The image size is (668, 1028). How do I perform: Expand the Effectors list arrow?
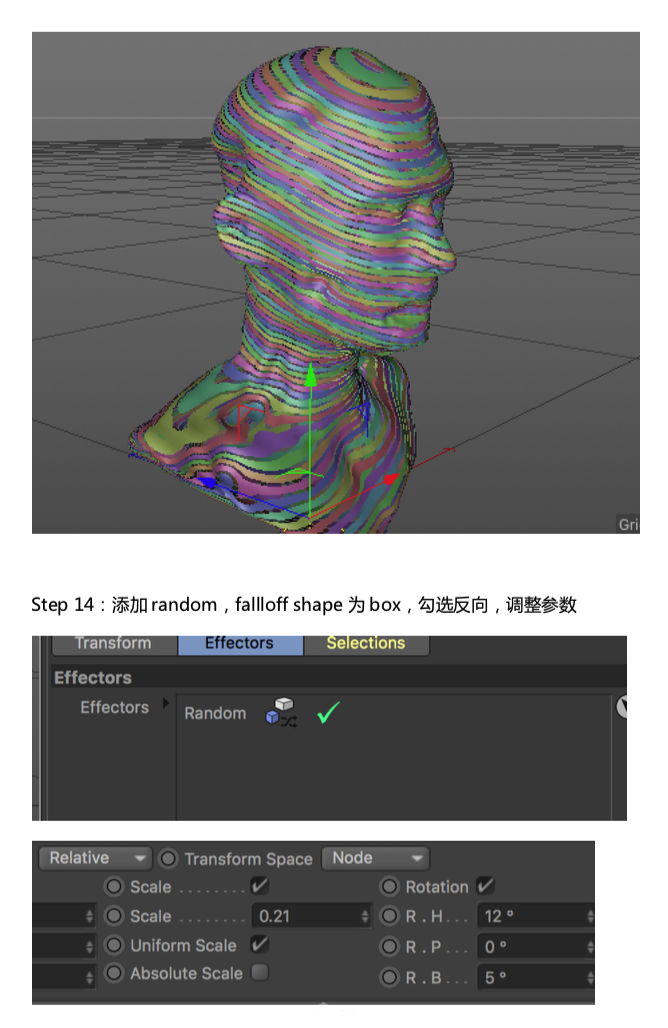point(165,703)
